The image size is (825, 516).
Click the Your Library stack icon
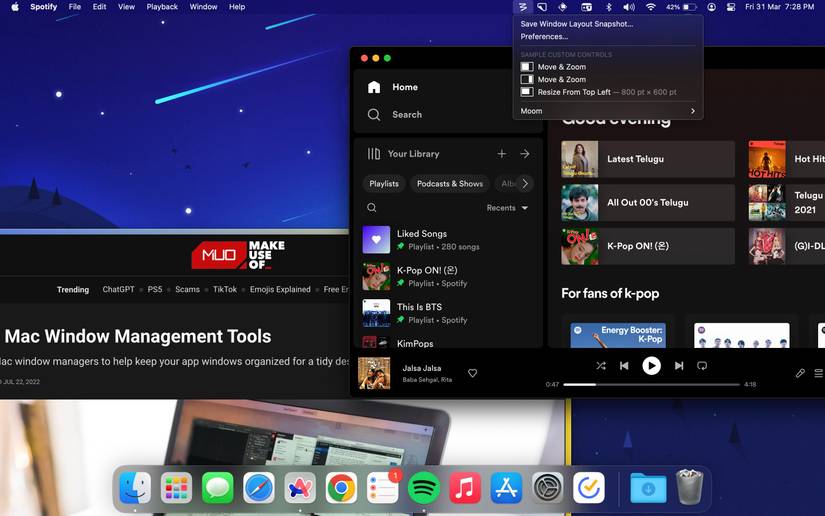click(374, 154)
